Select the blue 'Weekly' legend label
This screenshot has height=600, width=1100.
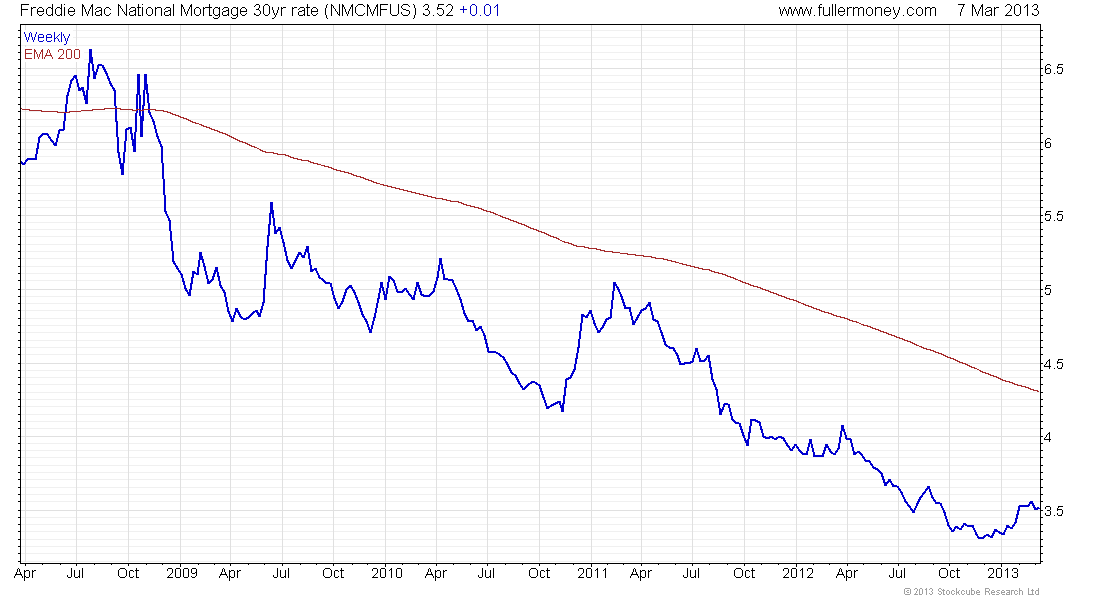[47, 38]
